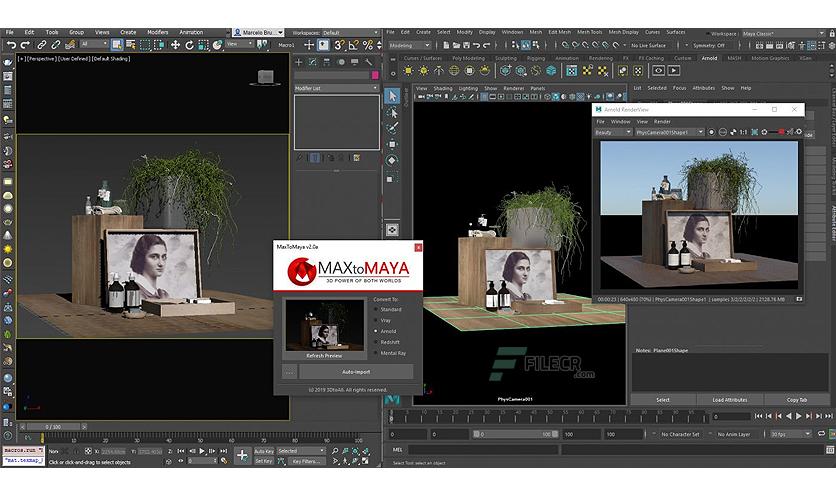Switch to the Poly Modeling shelf tab
The image size is (836, 484).
coord(468,58)
